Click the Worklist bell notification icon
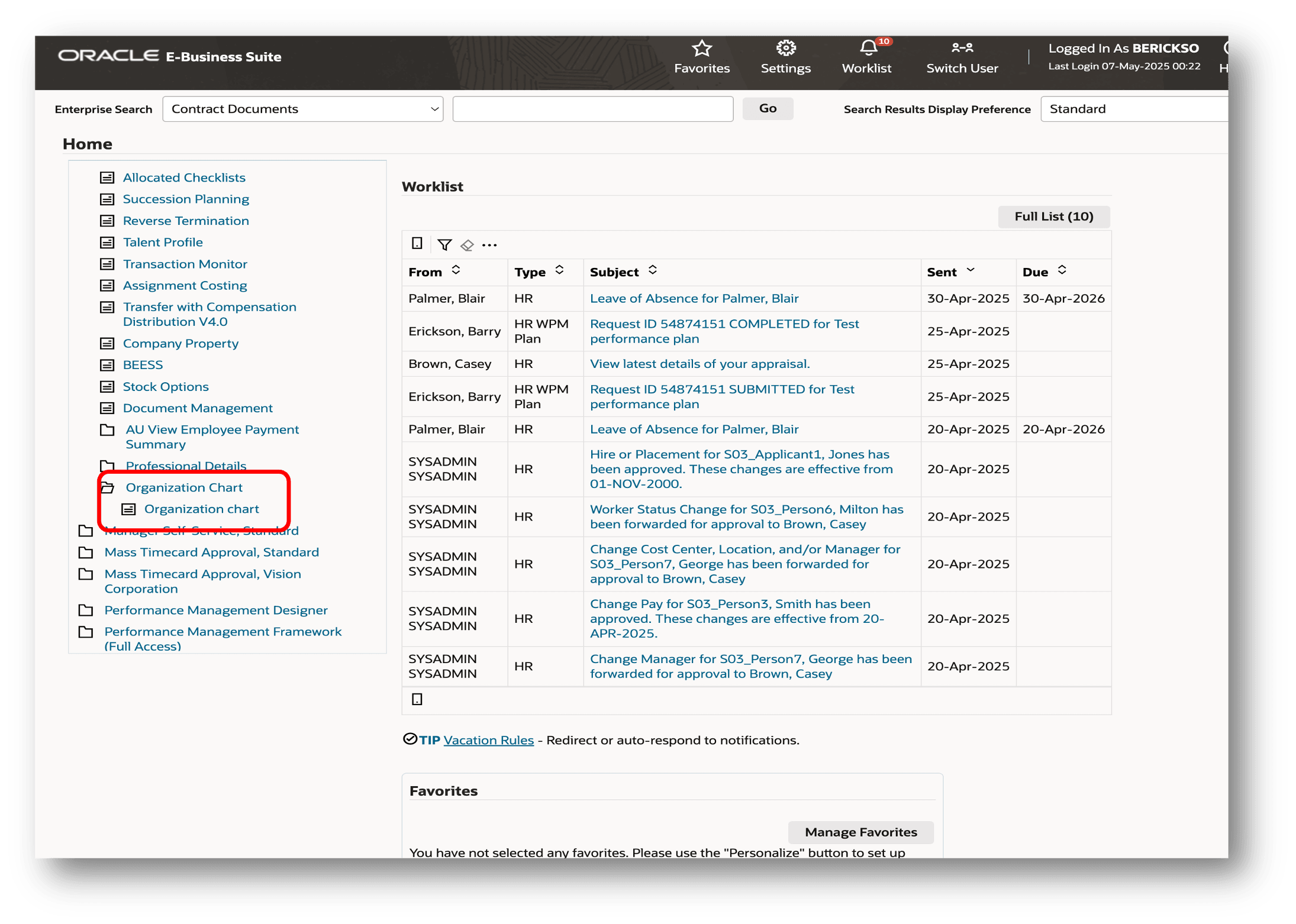 tap(868, 49)
